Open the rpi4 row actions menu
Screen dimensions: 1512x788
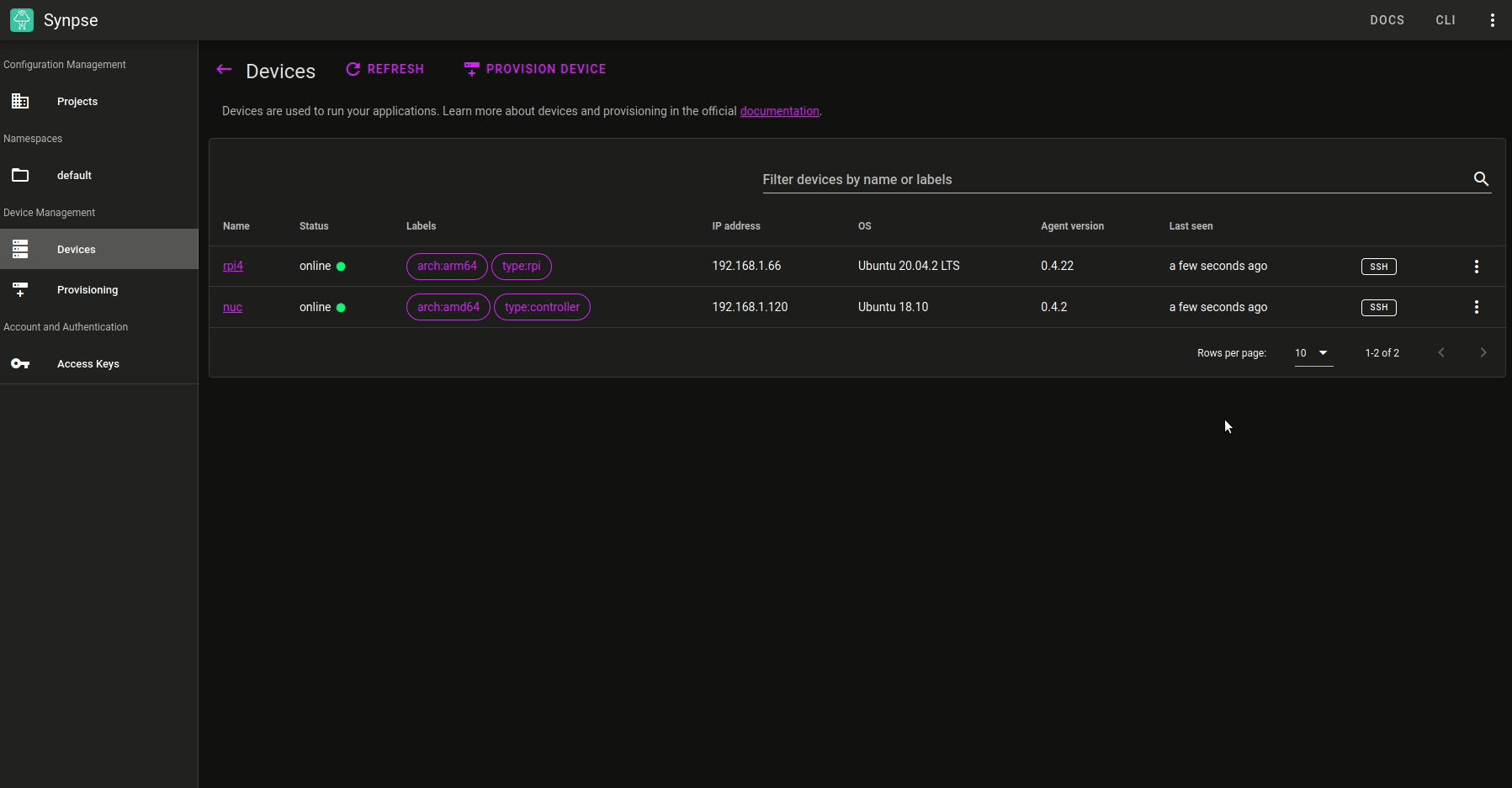(x=1476, y=267)
